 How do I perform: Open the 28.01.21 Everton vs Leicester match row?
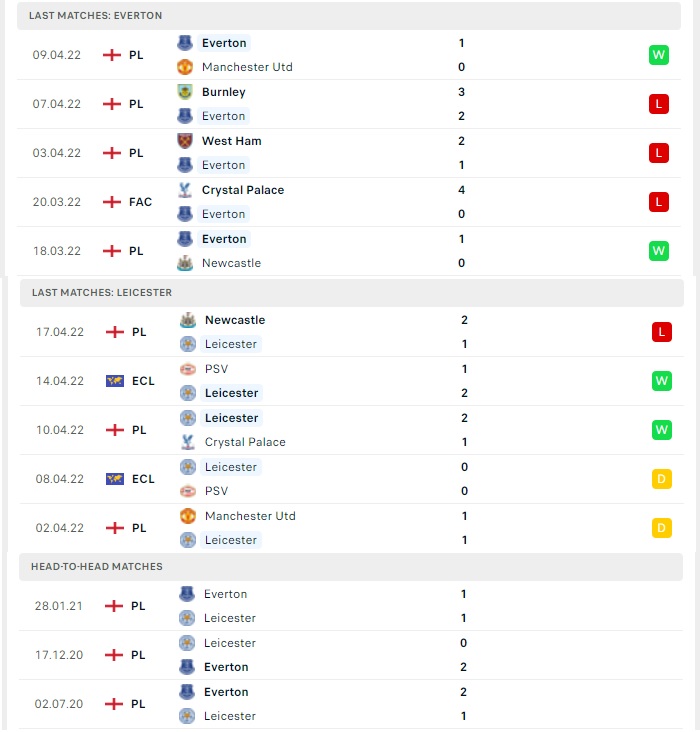pyautogui.click(x=351, y=606)
